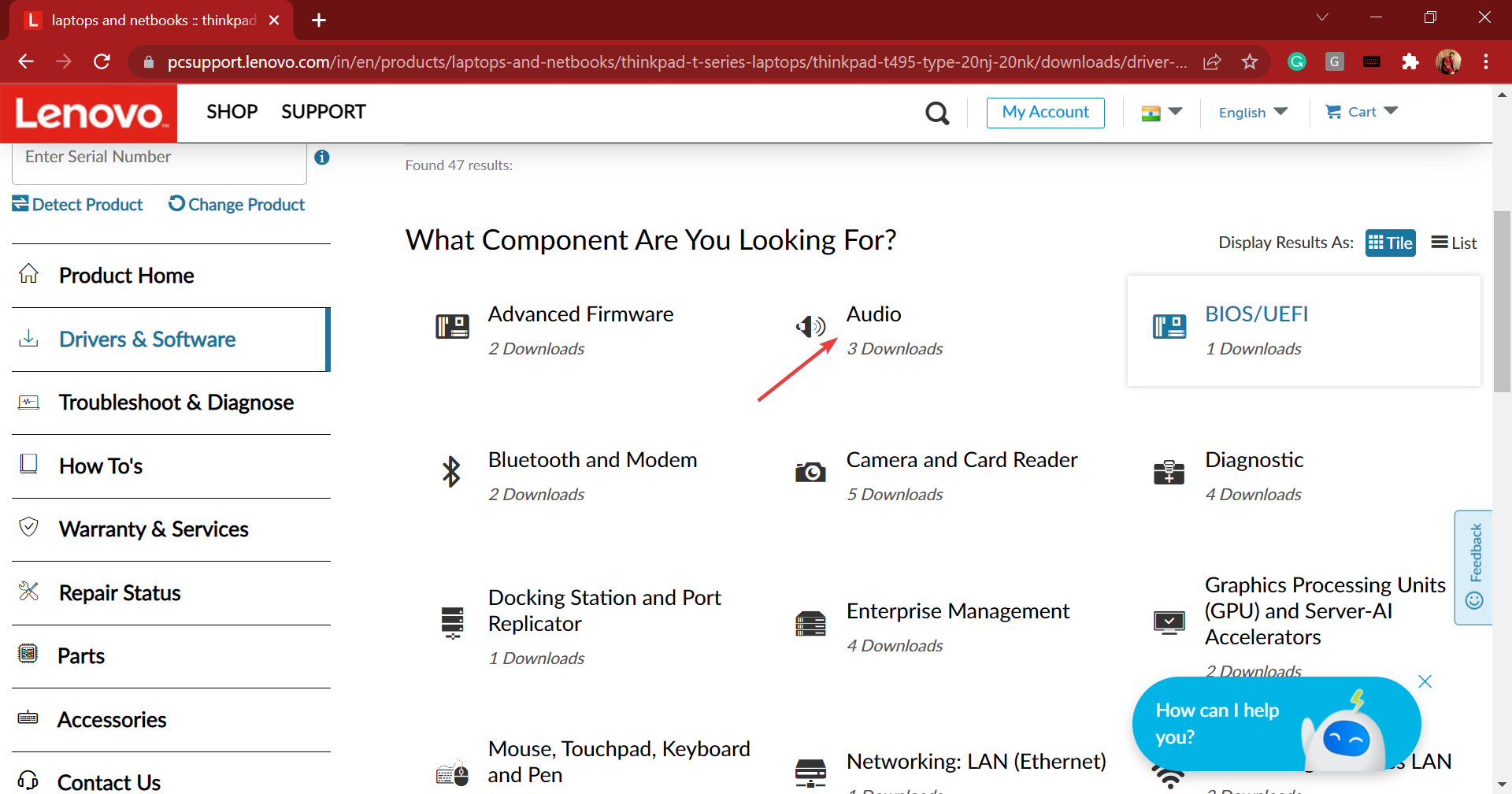The image size is (1512, 794).
Task: Click the Repair Status tools icon
Action: [28, 591]
